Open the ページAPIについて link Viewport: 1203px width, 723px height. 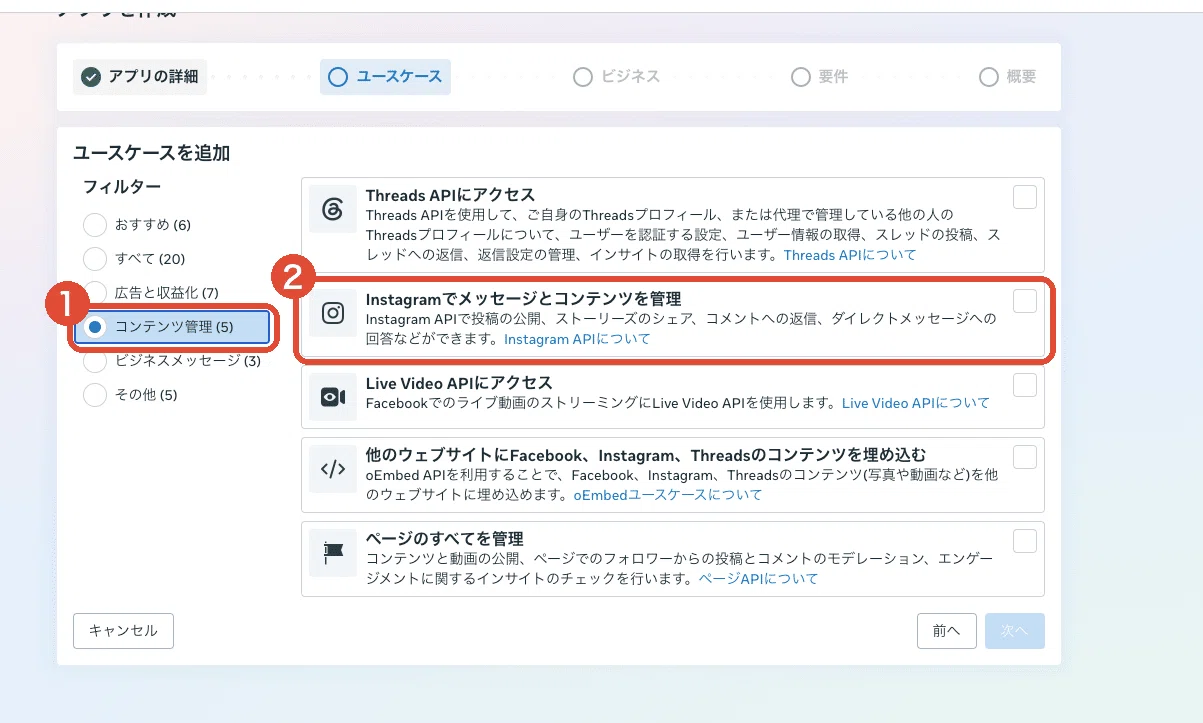point(758,579)
